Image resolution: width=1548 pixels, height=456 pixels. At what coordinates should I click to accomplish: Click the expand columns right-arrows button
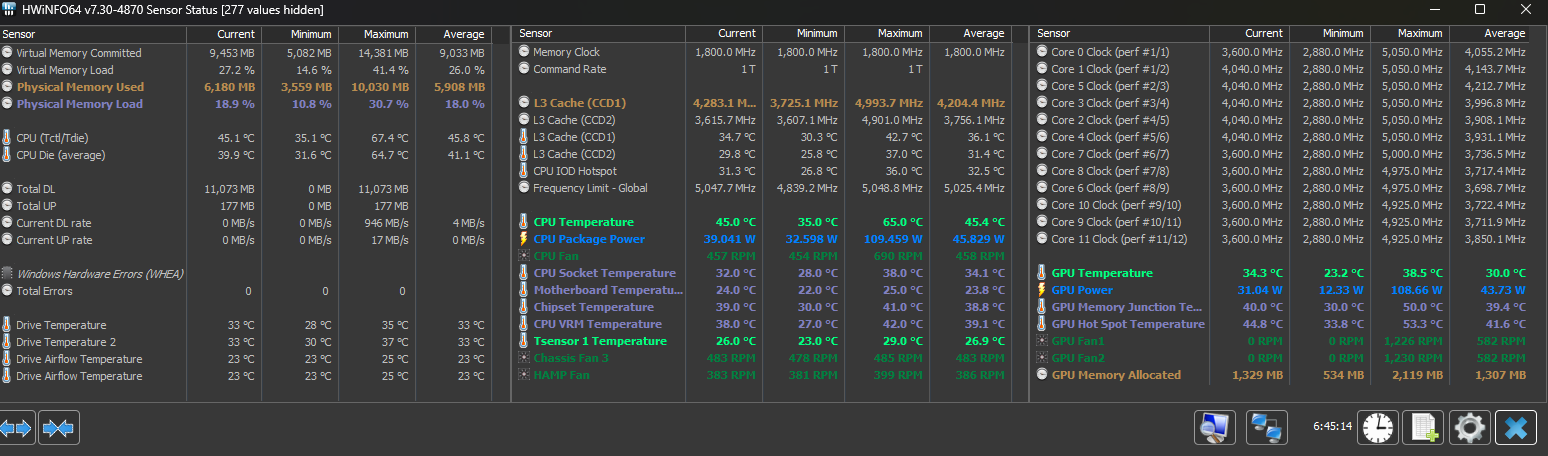coord(18,428)
